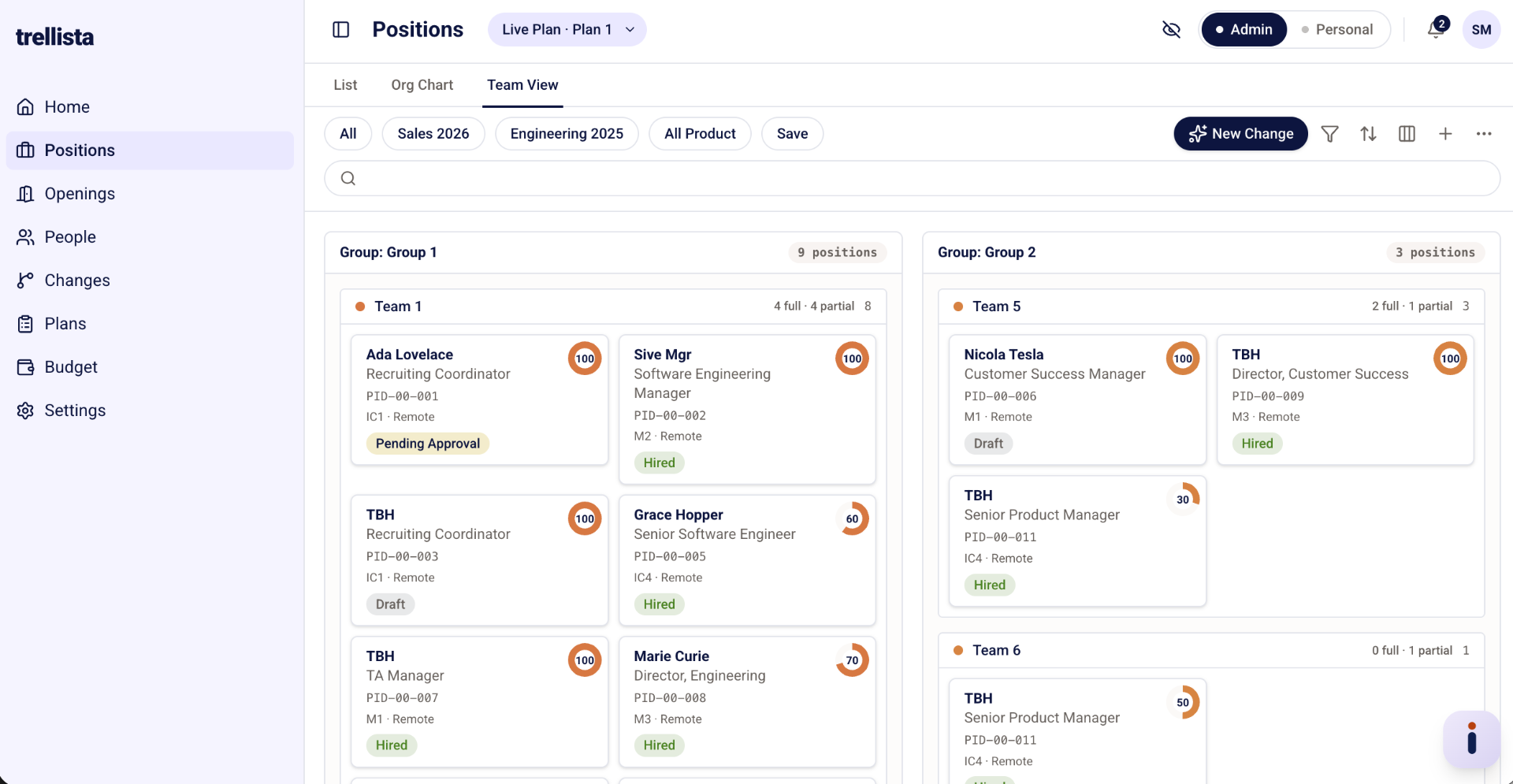Click the Openings sidebar icon

(26, 194)
